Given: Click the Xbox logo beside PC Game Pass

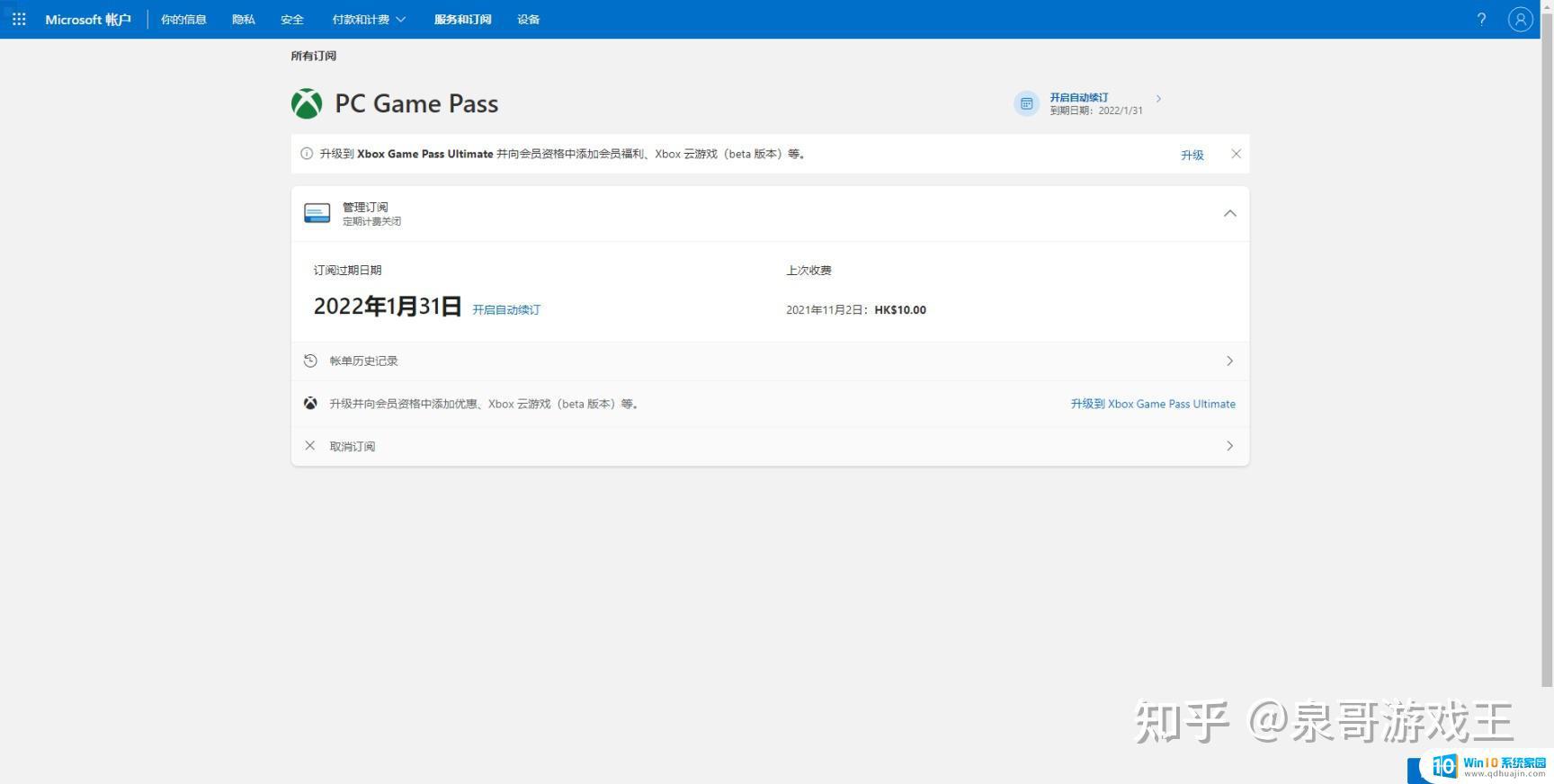Looking at the screenshot, I should point(307,103).
